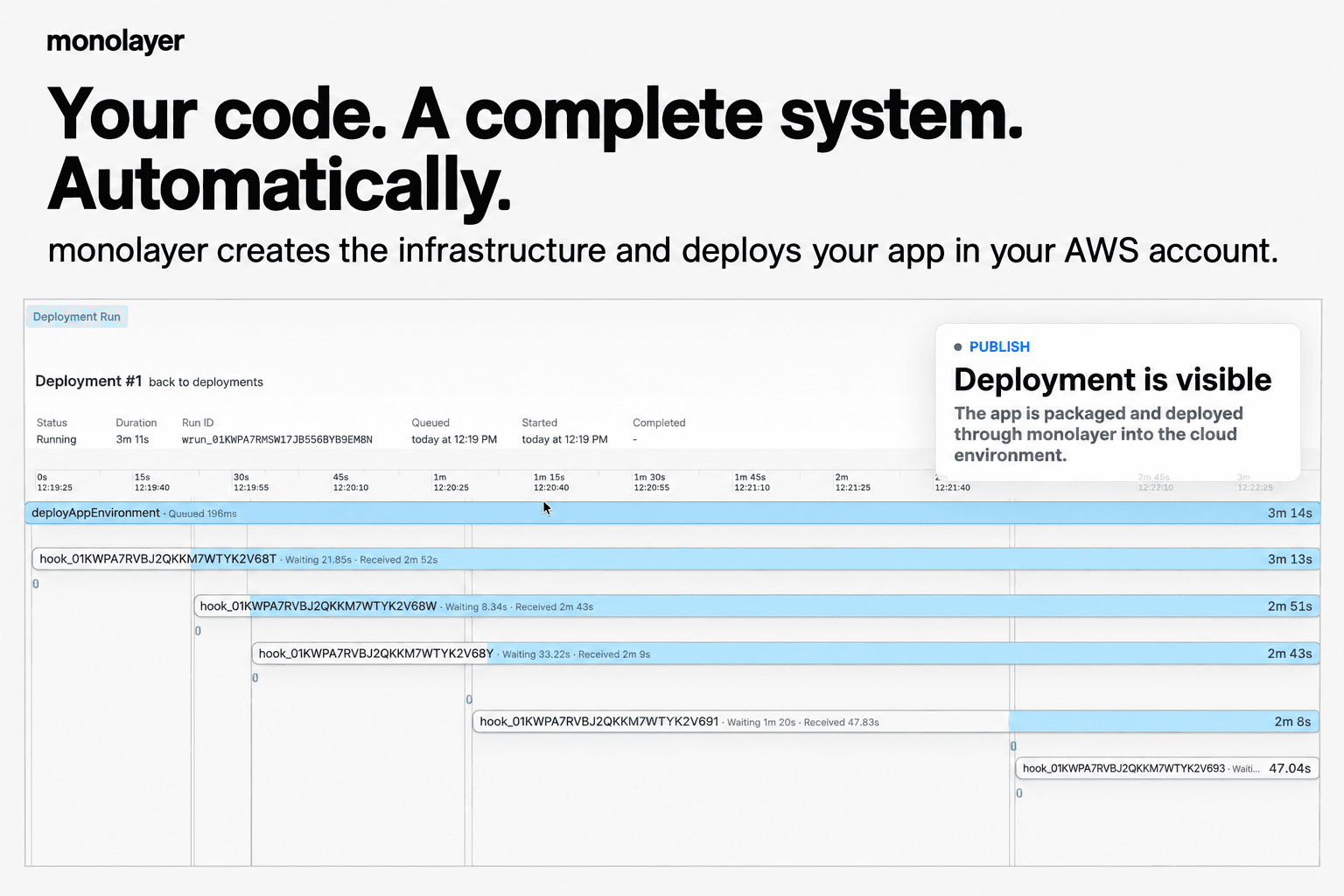Click the 30s 12:19:55 timeline marker

click(x=251, y=482)
